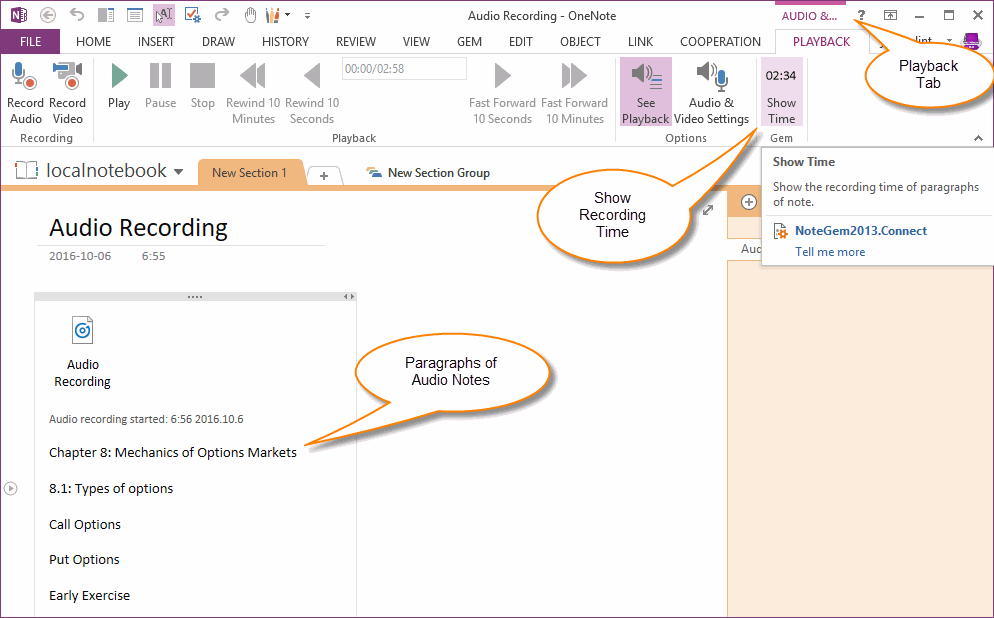The width and height of the screenshot is (994, 618).
Task: Open Audio & Video Settings
Action: click(x=711, y=93)
